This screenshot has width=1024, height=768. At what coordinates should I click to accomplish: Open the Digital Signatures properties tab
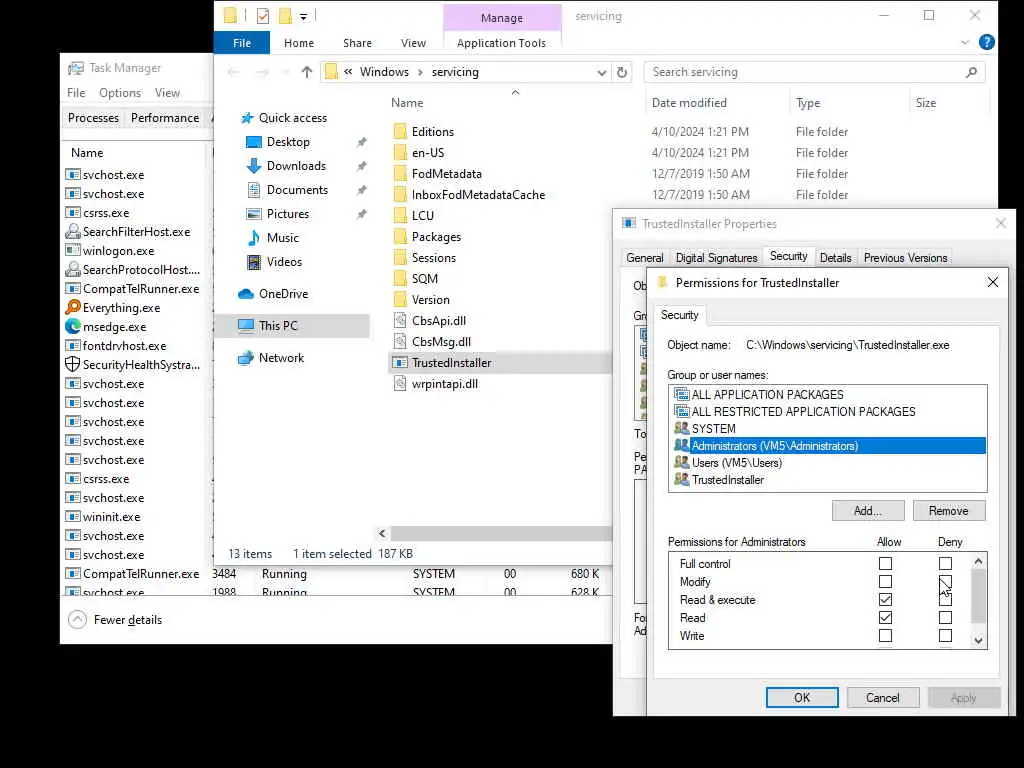(x=716, y=258)
